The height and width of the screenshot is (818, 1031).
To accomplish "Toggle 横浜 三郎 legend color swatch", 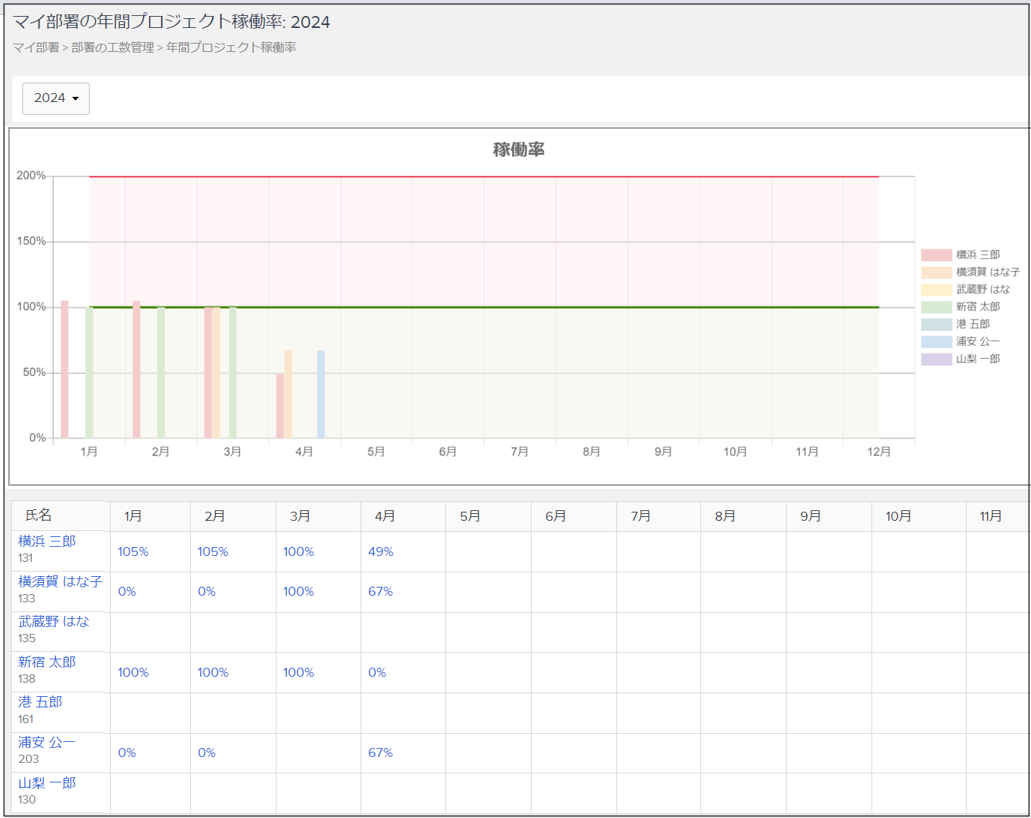I will point(936,255).
